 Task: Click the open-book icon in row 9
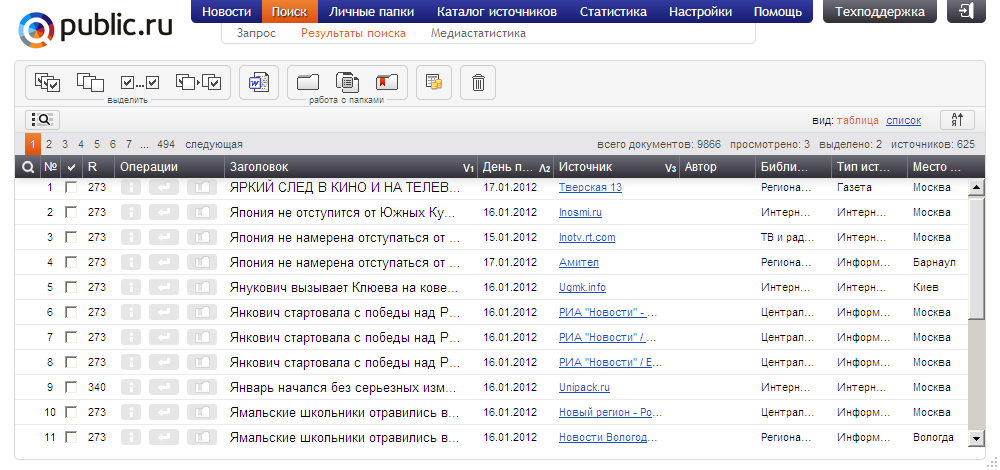click(x=202, y=387)
